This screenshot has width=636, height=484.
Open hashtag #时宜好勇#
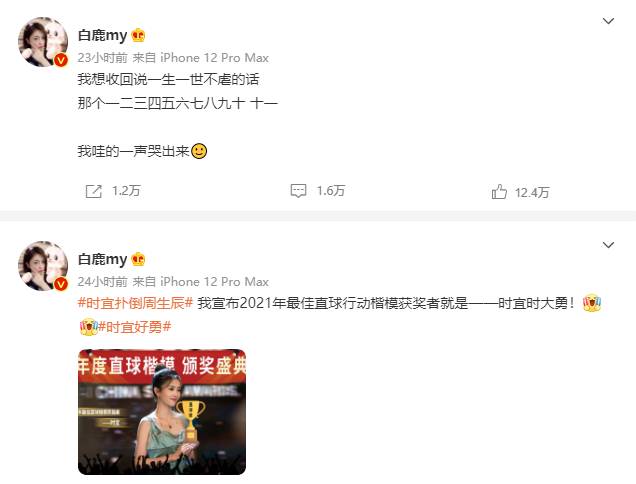tap(135, 327)
